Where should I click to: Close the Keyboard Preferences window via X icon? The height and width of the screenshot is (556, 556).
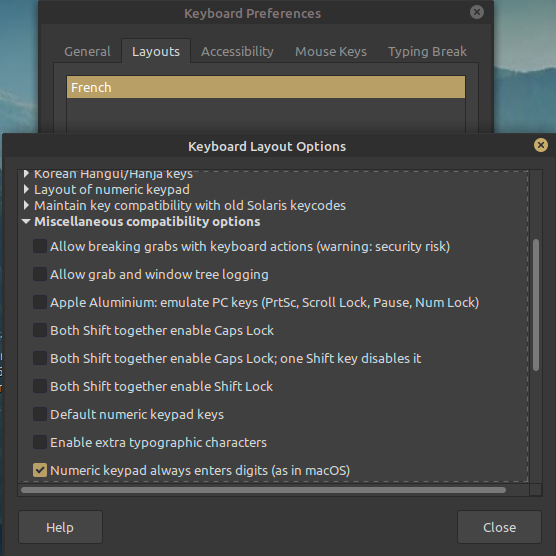pyautogui.click(x=477, y=12)
